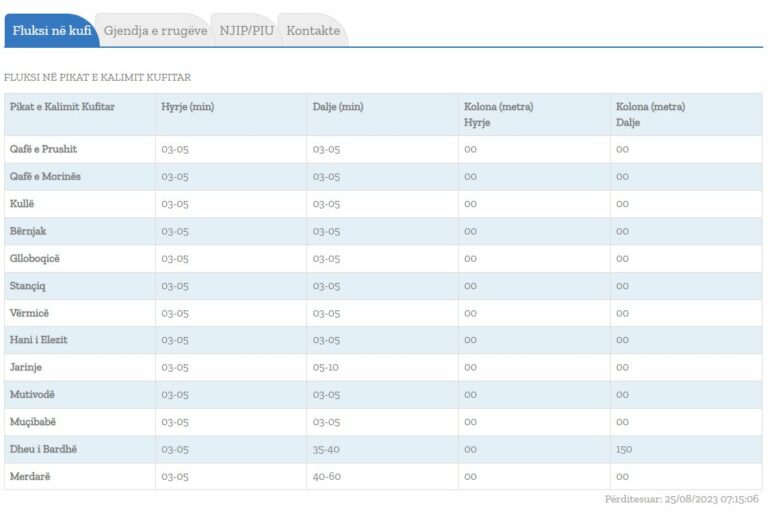This screenshot has width=768, height=514.
Task: Select the Hani i Elezit row name
Action: click(38, 340)
